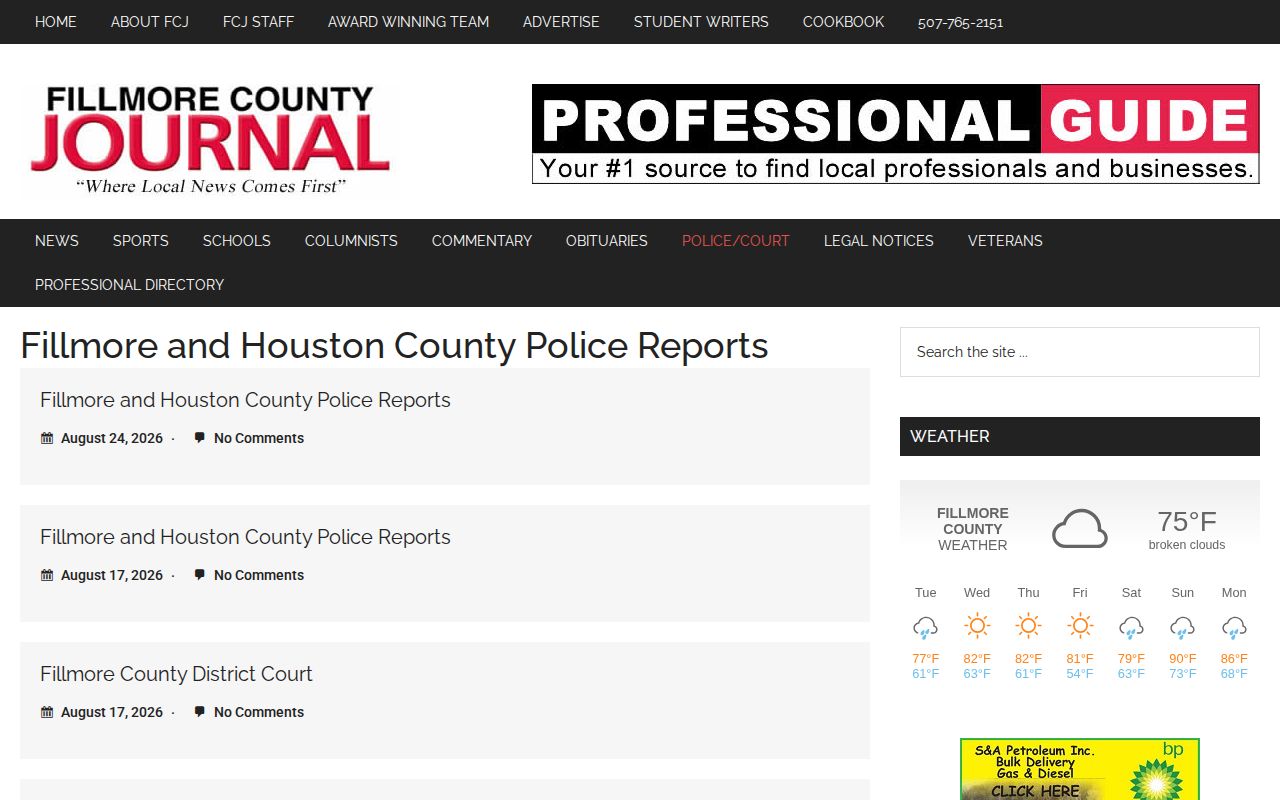Viewport: 1280px width, 800px height.
Task: Browse the Columnists section
Action: [x=351, y=241]
